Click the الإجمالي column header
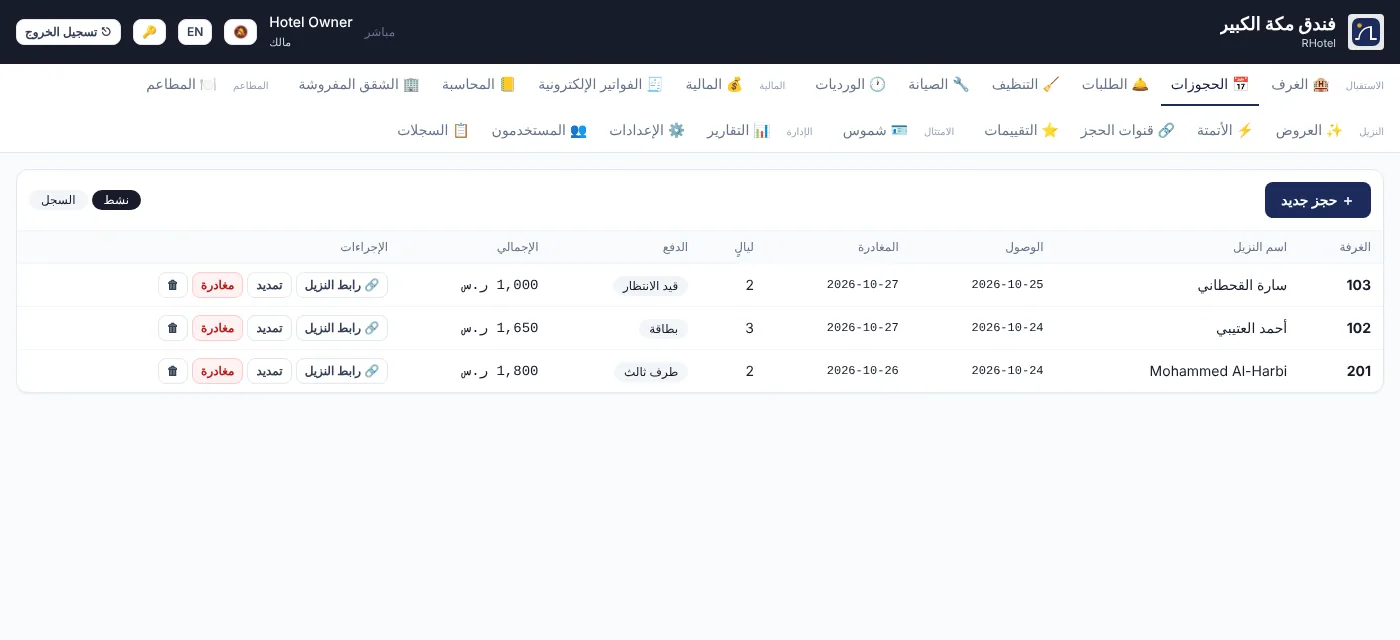 coord(518,247)
